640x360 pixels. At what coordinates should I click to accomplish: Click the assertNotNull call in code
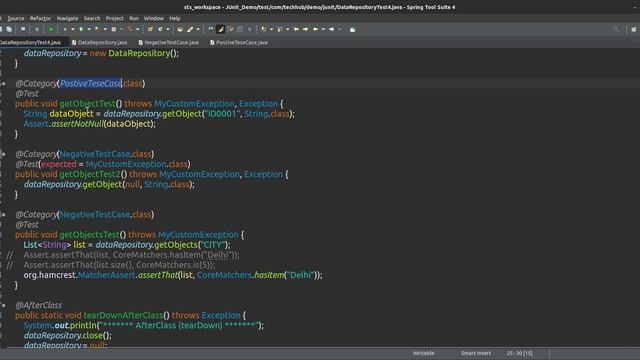pyautogui.click(x=77, y=124)
